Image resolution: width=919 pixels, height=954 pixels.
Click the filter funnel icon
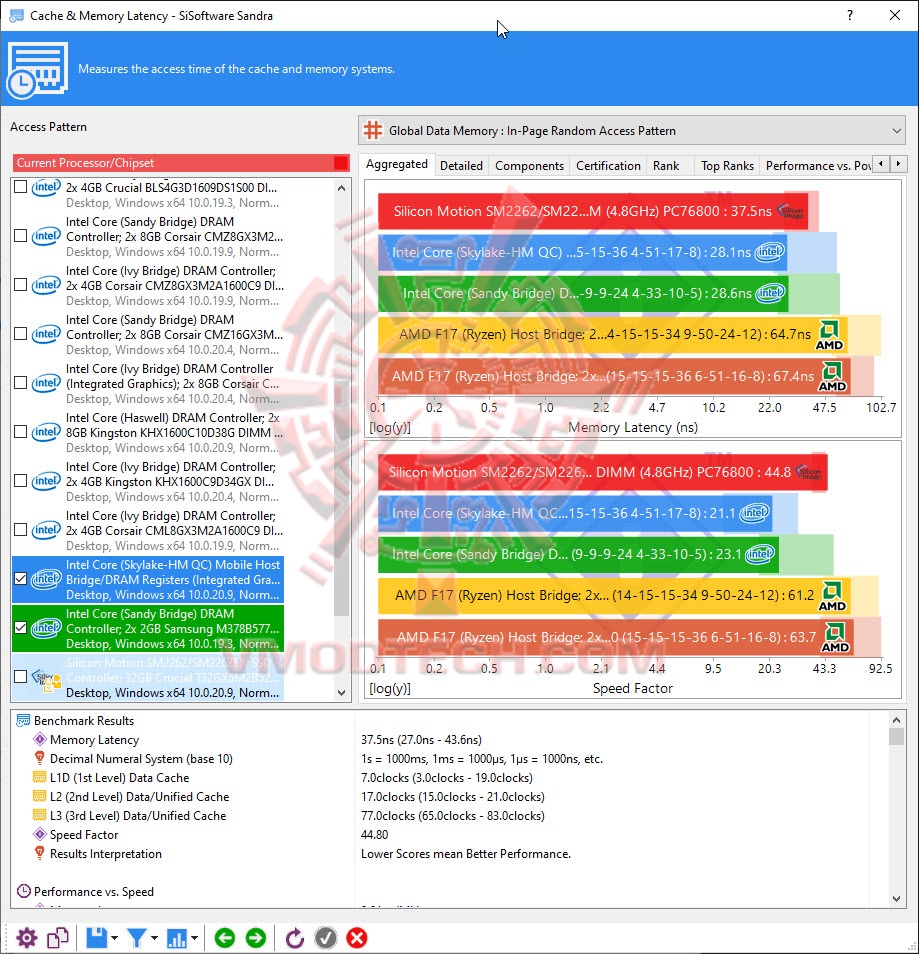coord(136,938)
